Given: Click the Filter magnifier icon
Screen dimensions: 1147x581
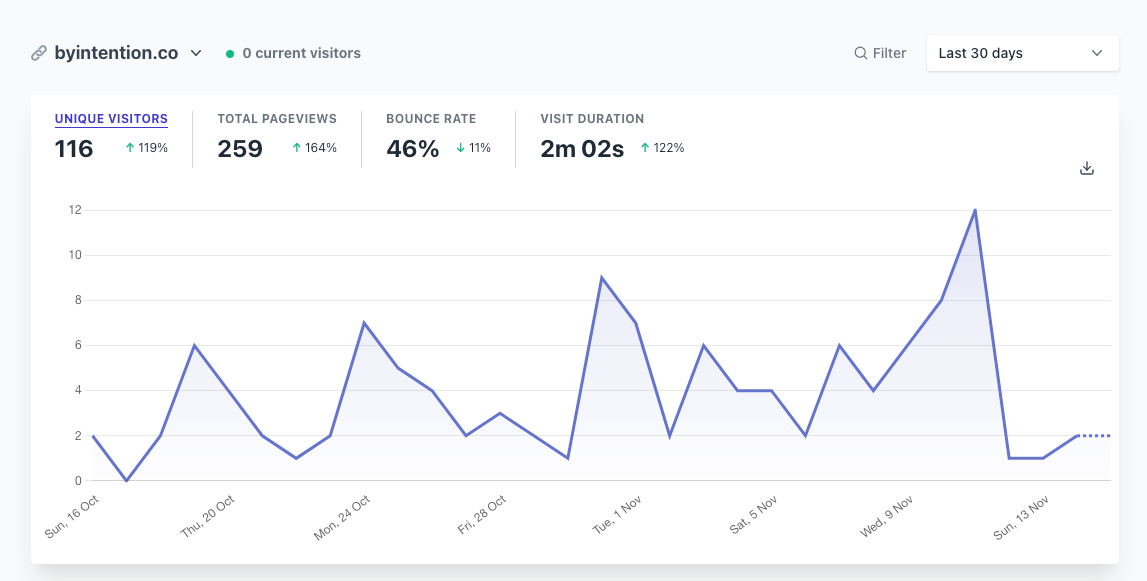Looking at the screenshot, I should tap(861, 53).
